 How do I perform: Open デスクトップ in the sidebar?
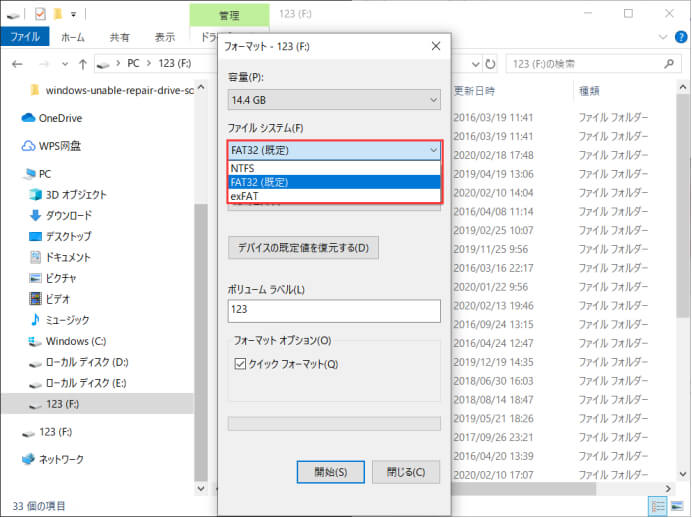(x=60, y=236)
